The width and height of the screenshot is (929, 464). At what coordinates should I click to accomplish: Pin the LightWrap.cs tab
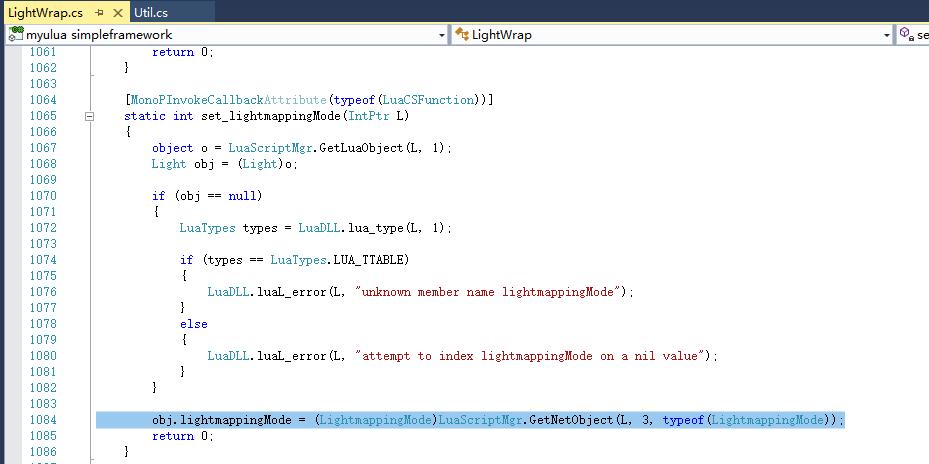click(99, 13)
